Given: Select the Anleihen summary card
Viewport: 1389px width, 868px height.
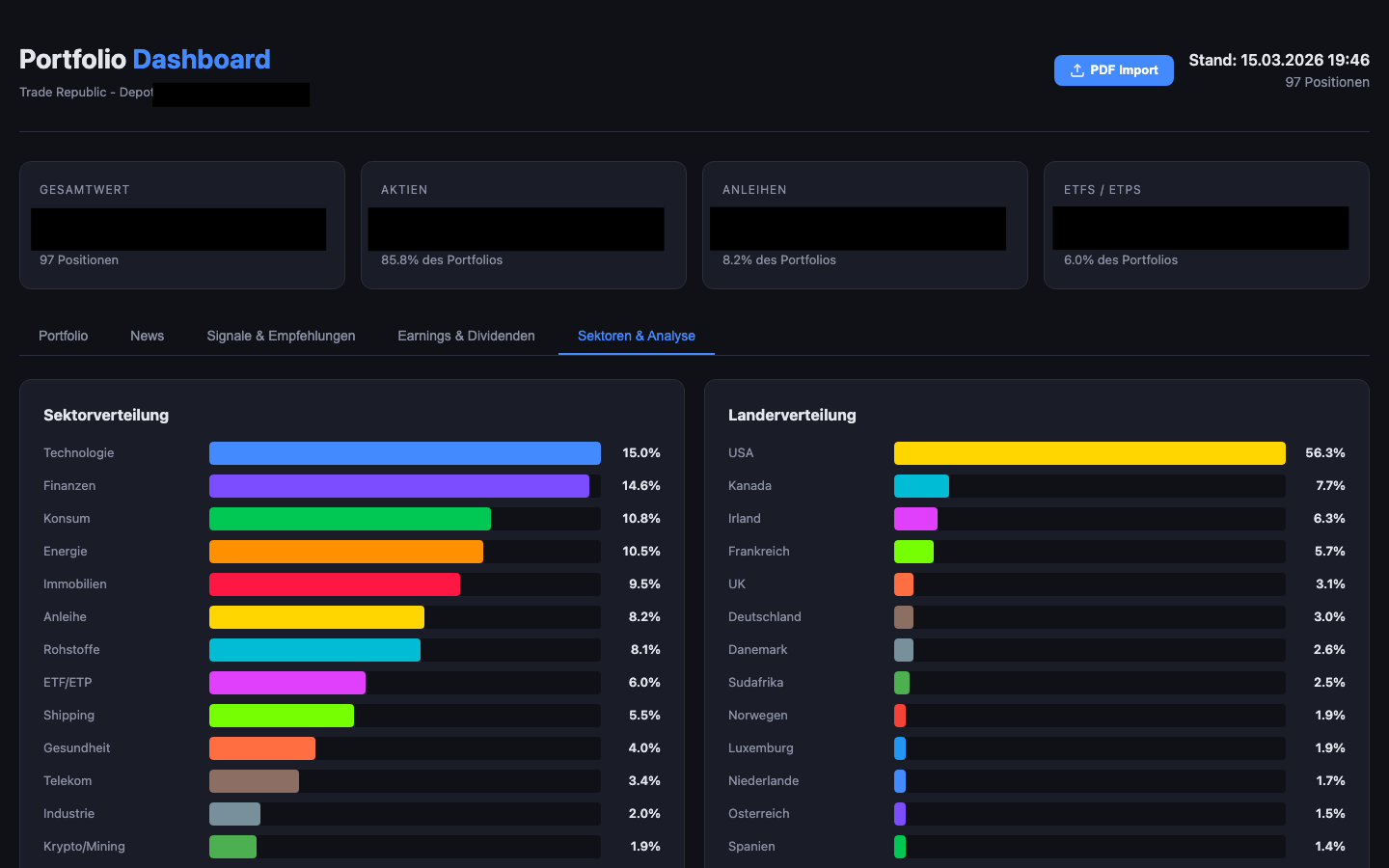Looking at the screenshot, I should click(864, 225).
